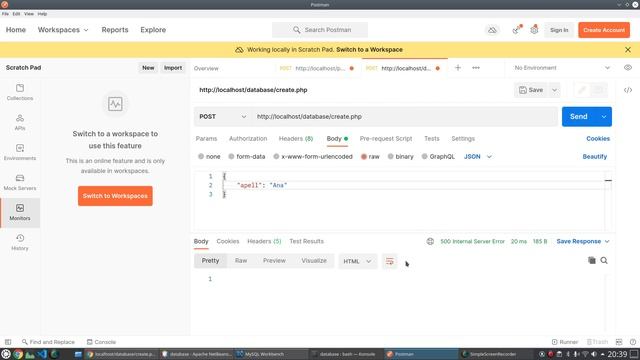Toggle sidebar from status bar

(x=8, y=342)
